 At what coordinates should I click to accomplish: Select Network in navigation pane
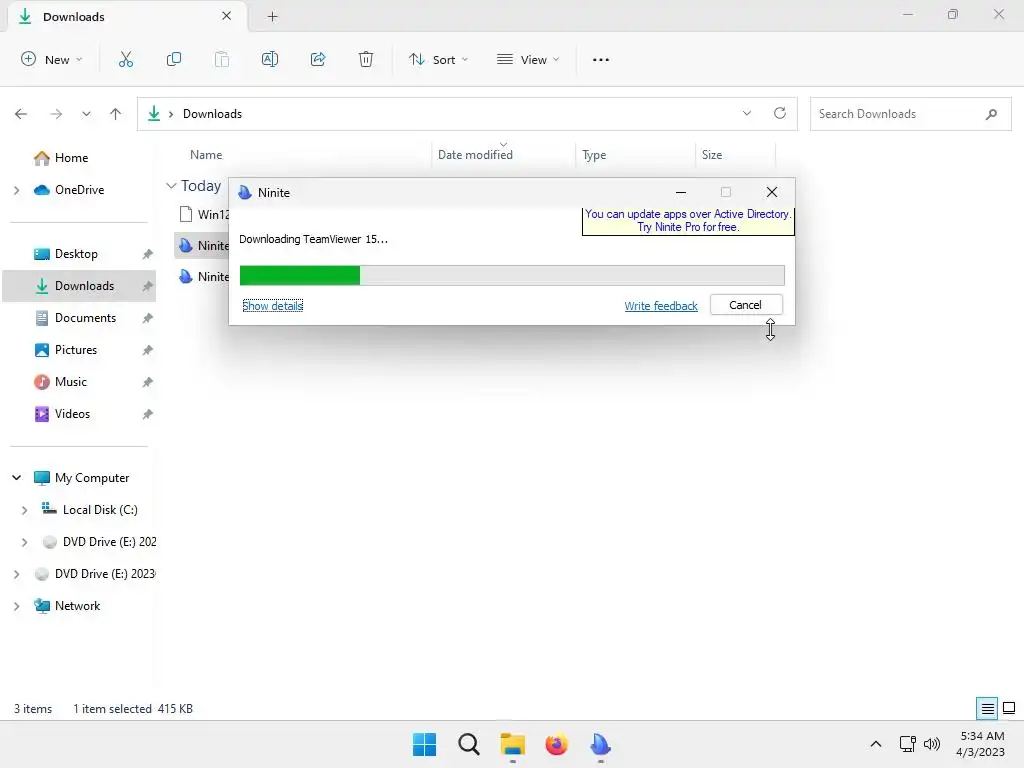coord(77,606)
